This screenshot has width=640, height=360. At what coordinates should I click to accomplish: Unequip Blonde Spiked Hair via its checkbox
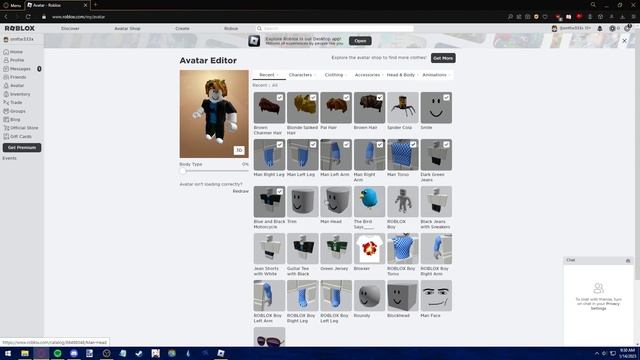(x=313, y=98)
